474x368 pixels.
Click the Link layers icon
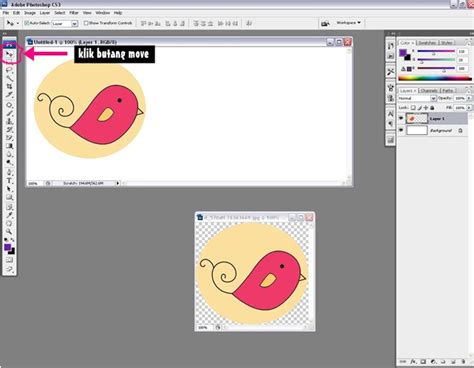pos(403,361)
